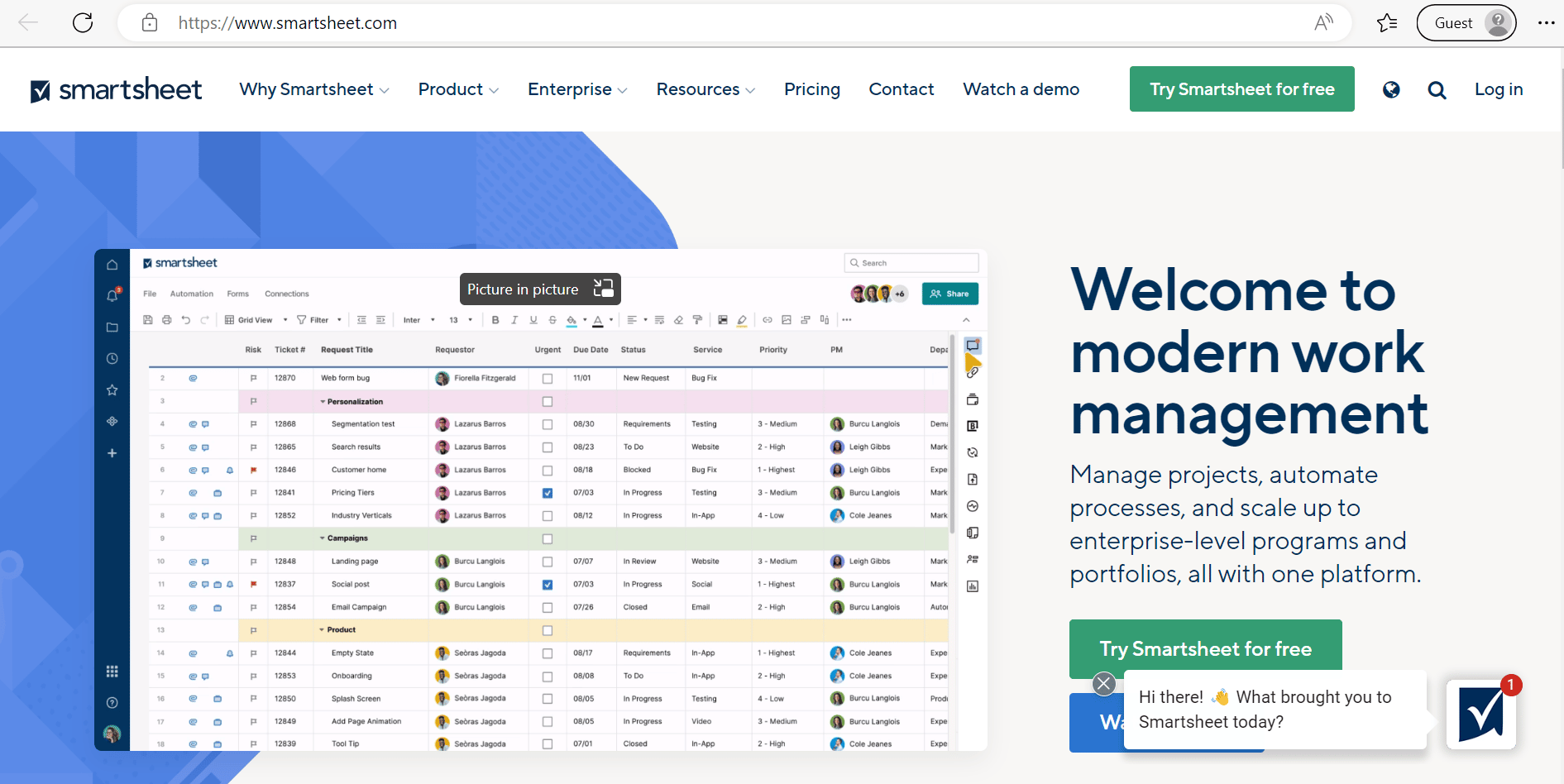The image size is (1564, 784).
Task: Open the Grid View dropdown in sheet toolbar
Action: [x=256, y=320]
